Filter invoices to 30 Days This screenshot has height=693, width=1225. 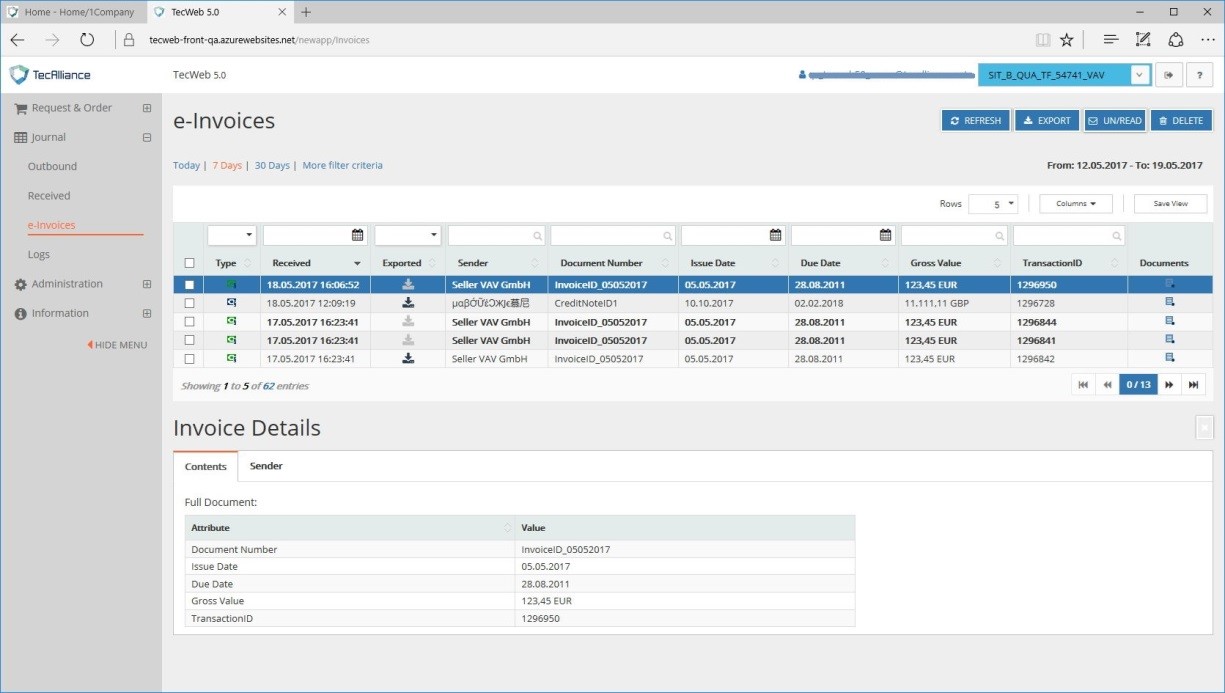tap(272, 165)
